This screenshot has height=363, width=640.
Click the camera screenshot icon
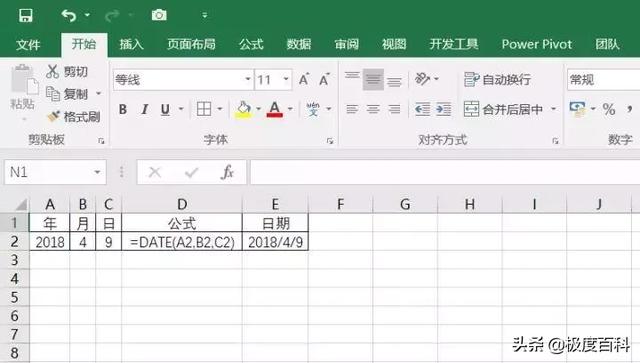159,16
